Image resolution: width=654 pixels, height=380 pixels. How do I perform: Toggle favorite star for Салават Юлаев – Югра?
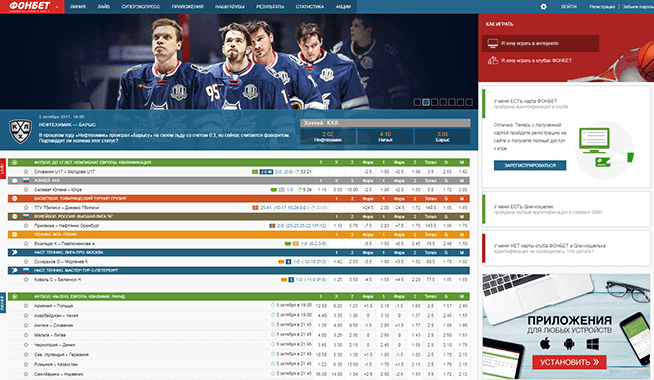26,189
